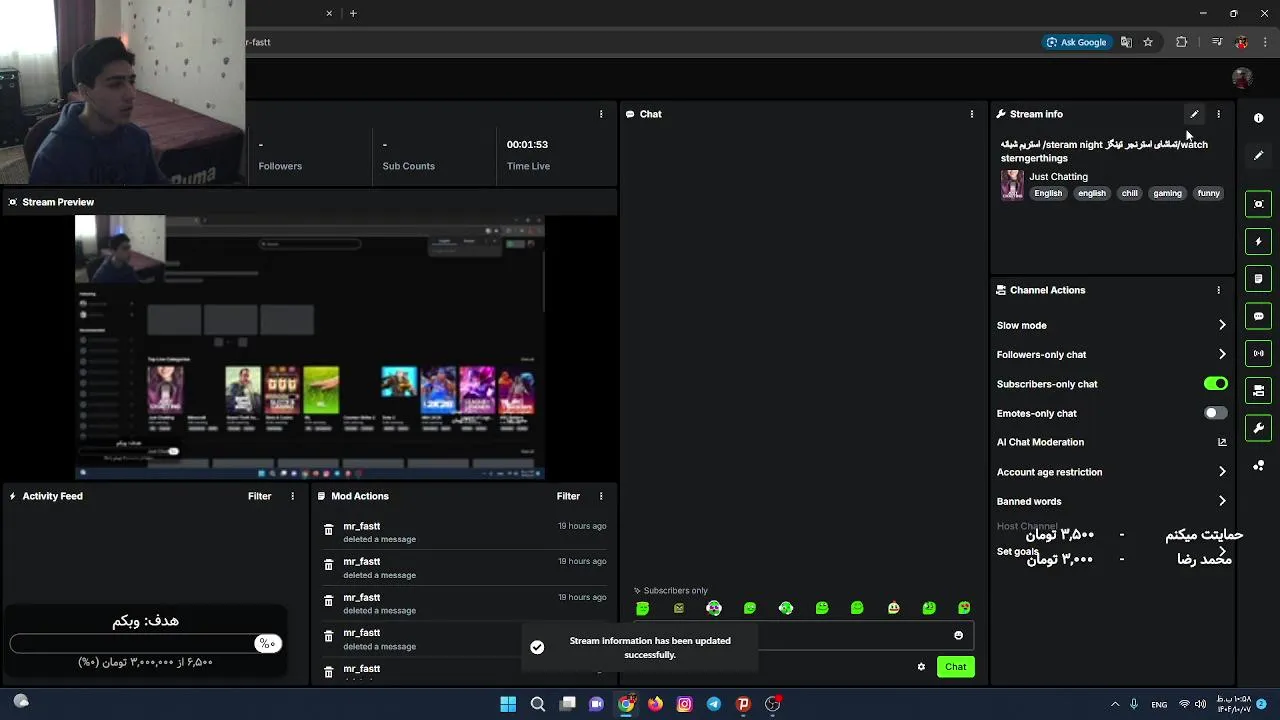The image size is (1280, 720).
Task: Open Chat panel three-dot menu
Action: (x=971, y=114)
